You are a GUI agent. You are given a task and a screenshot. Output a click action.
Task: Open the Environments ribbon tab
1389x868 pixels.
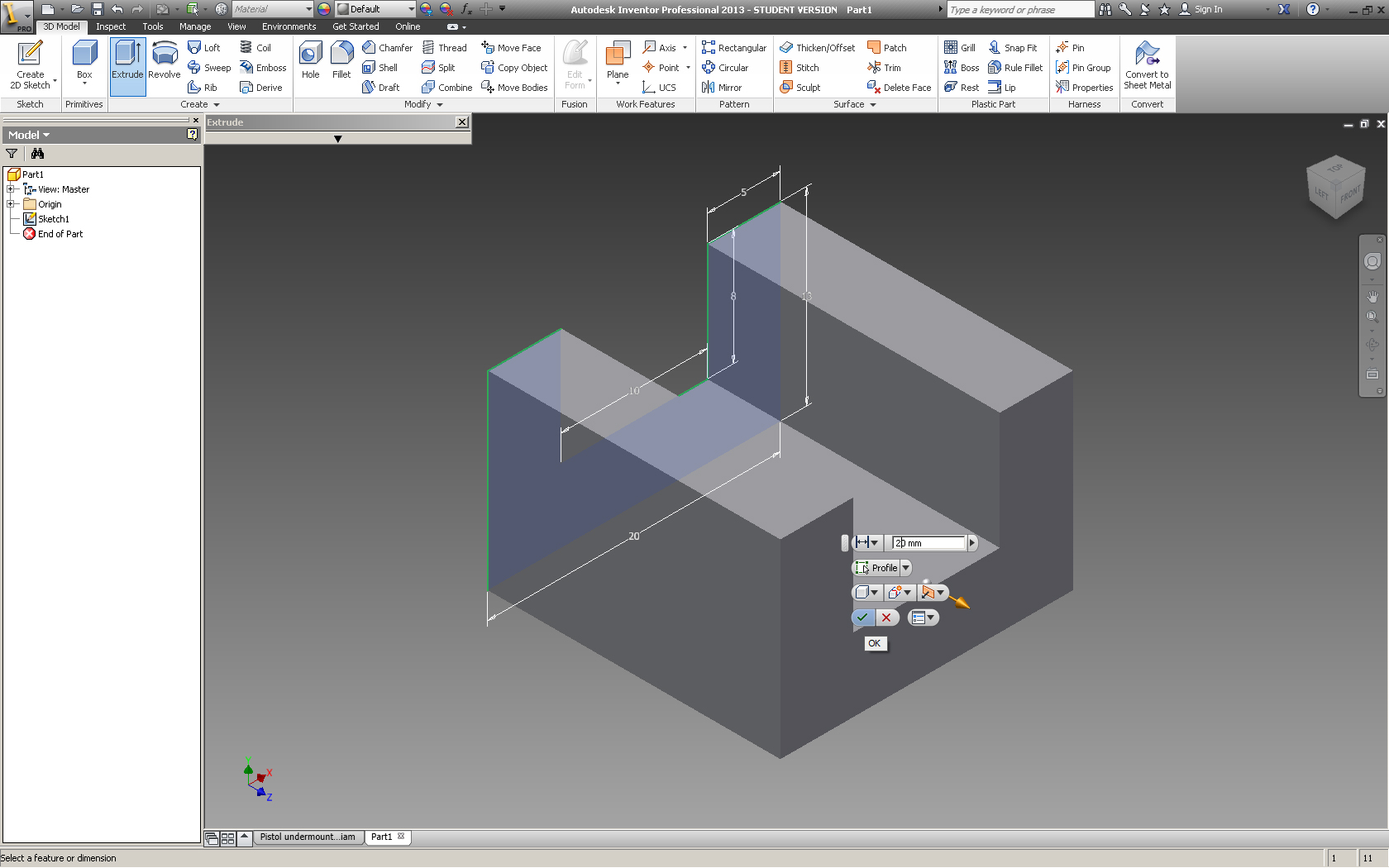click(x=289, y=26)
